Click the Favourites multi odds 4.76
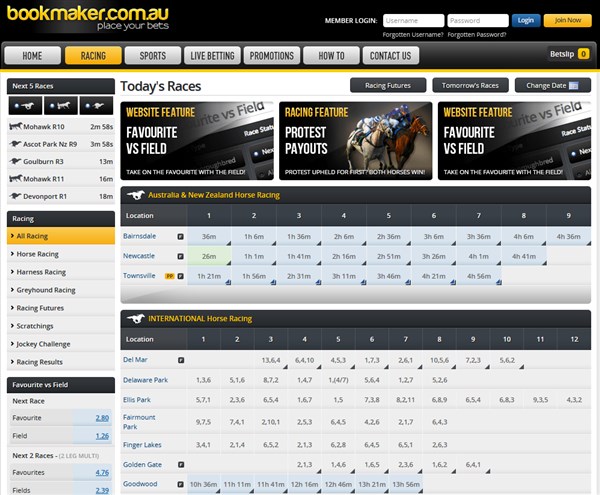The height and width of the screenshot is (495, 600). point(102,473)
